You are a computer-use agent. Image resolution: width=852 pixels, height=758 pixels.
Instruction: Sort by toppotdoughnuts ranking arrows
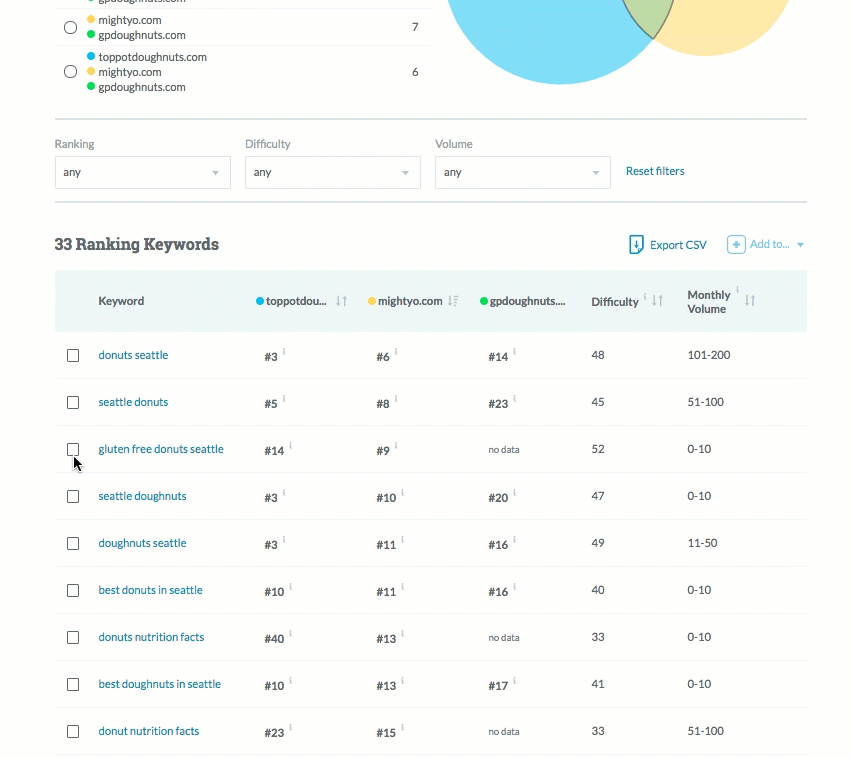[341, 301]
